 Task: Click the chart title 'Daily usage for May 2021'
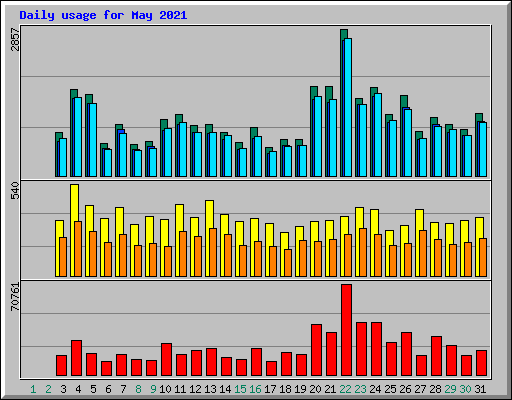click(x=103, y=15)
